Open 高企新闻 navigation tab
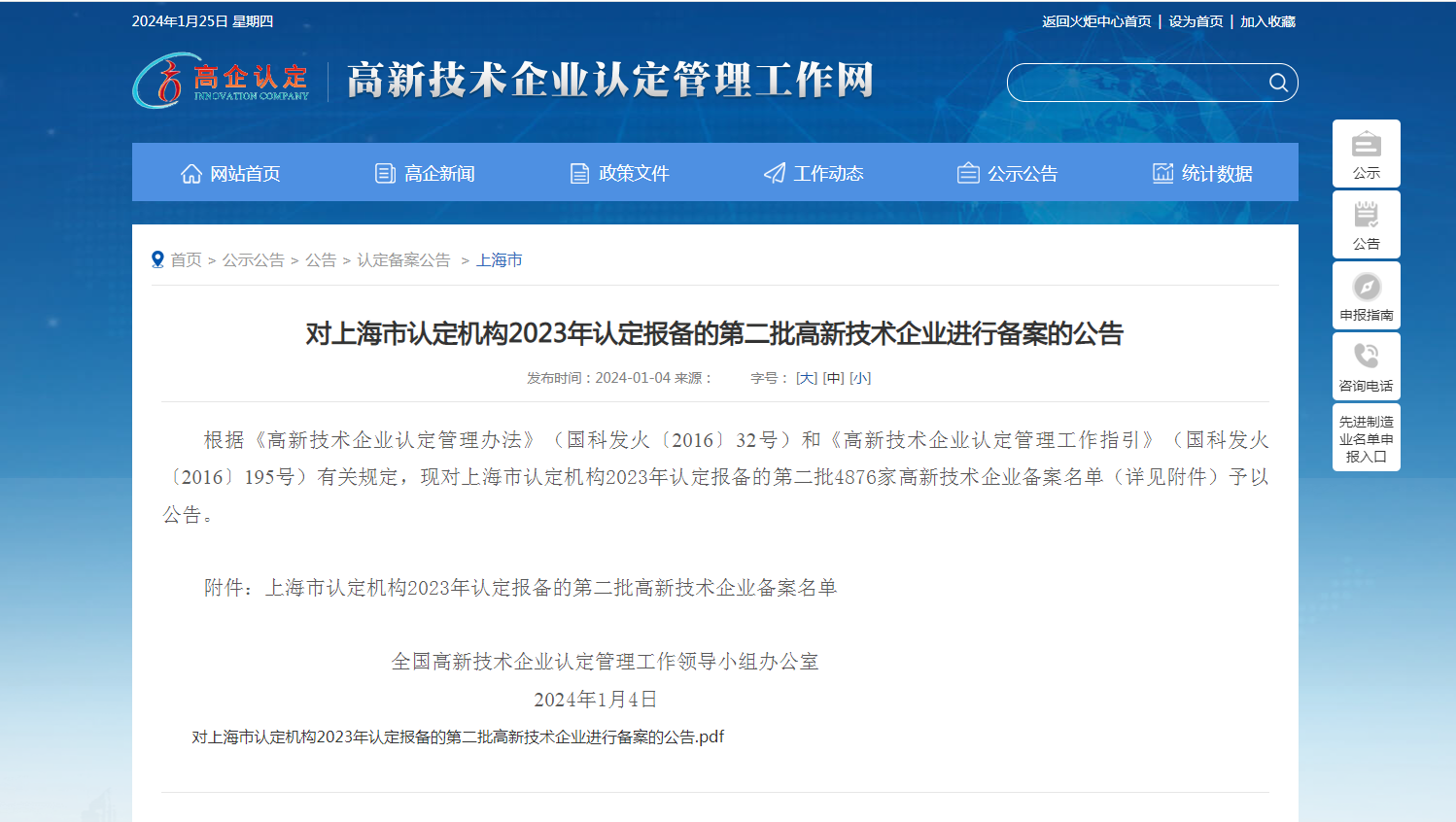 pyautogui.click(x=425, y=173)
